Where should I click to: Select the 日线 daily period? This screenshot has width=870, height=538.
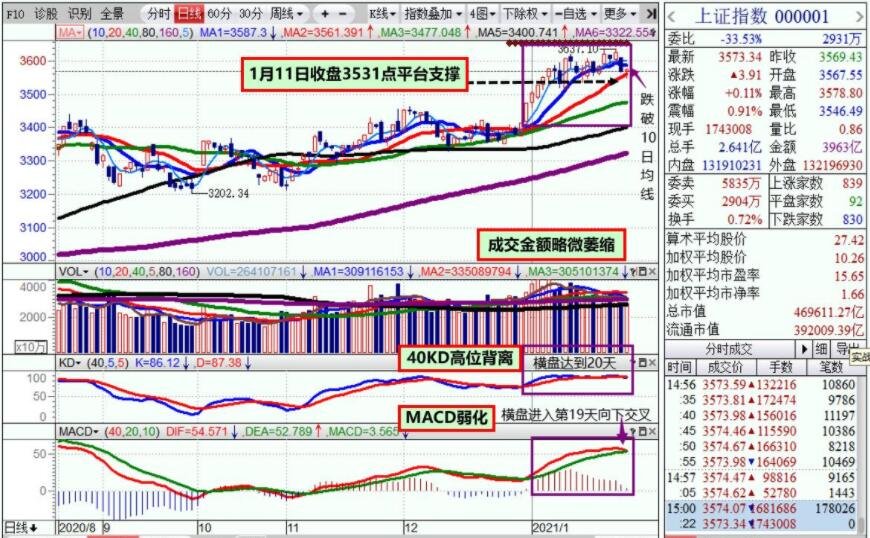pyautogui.click(x=189, y=13)
